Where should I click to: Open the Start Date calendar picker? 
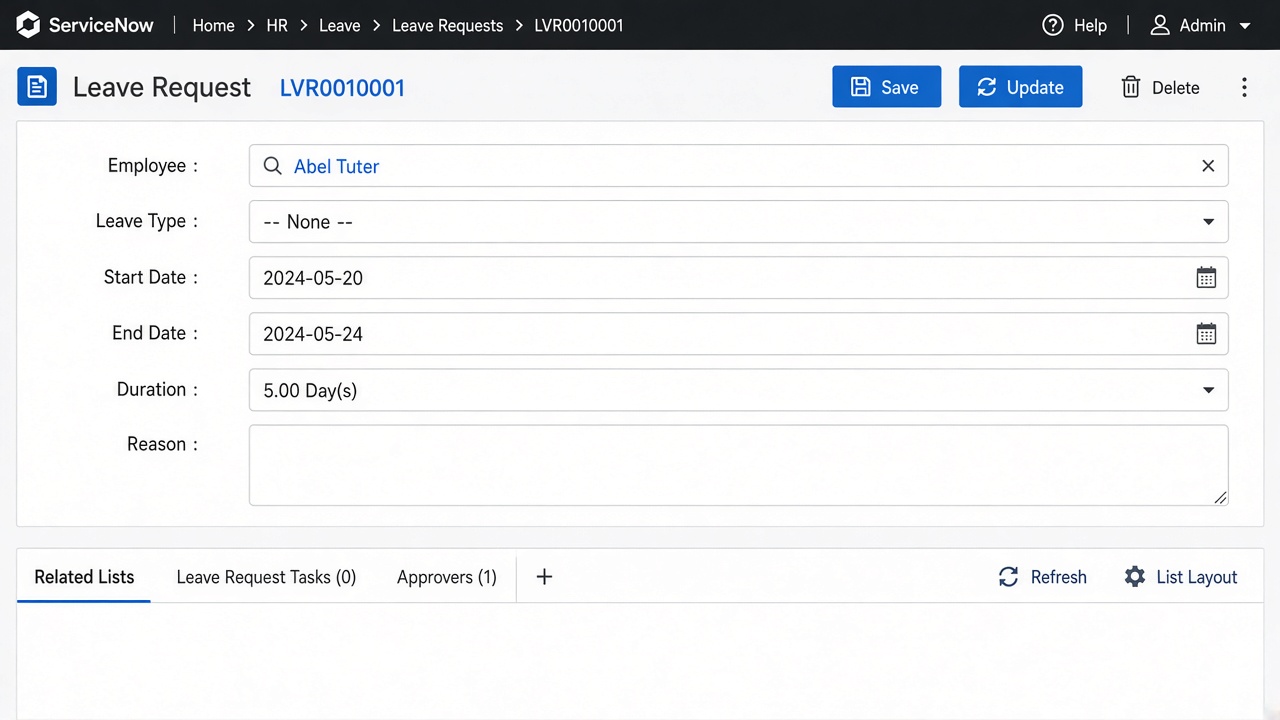tap(1206, 278)
